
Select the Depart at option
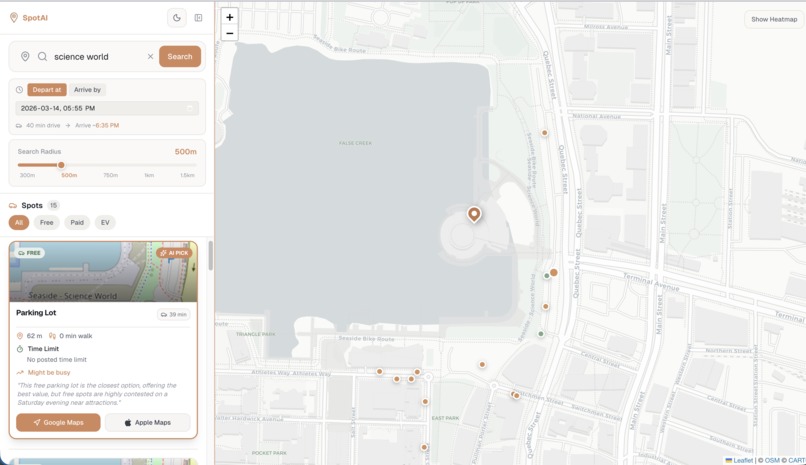coord(47,89)
